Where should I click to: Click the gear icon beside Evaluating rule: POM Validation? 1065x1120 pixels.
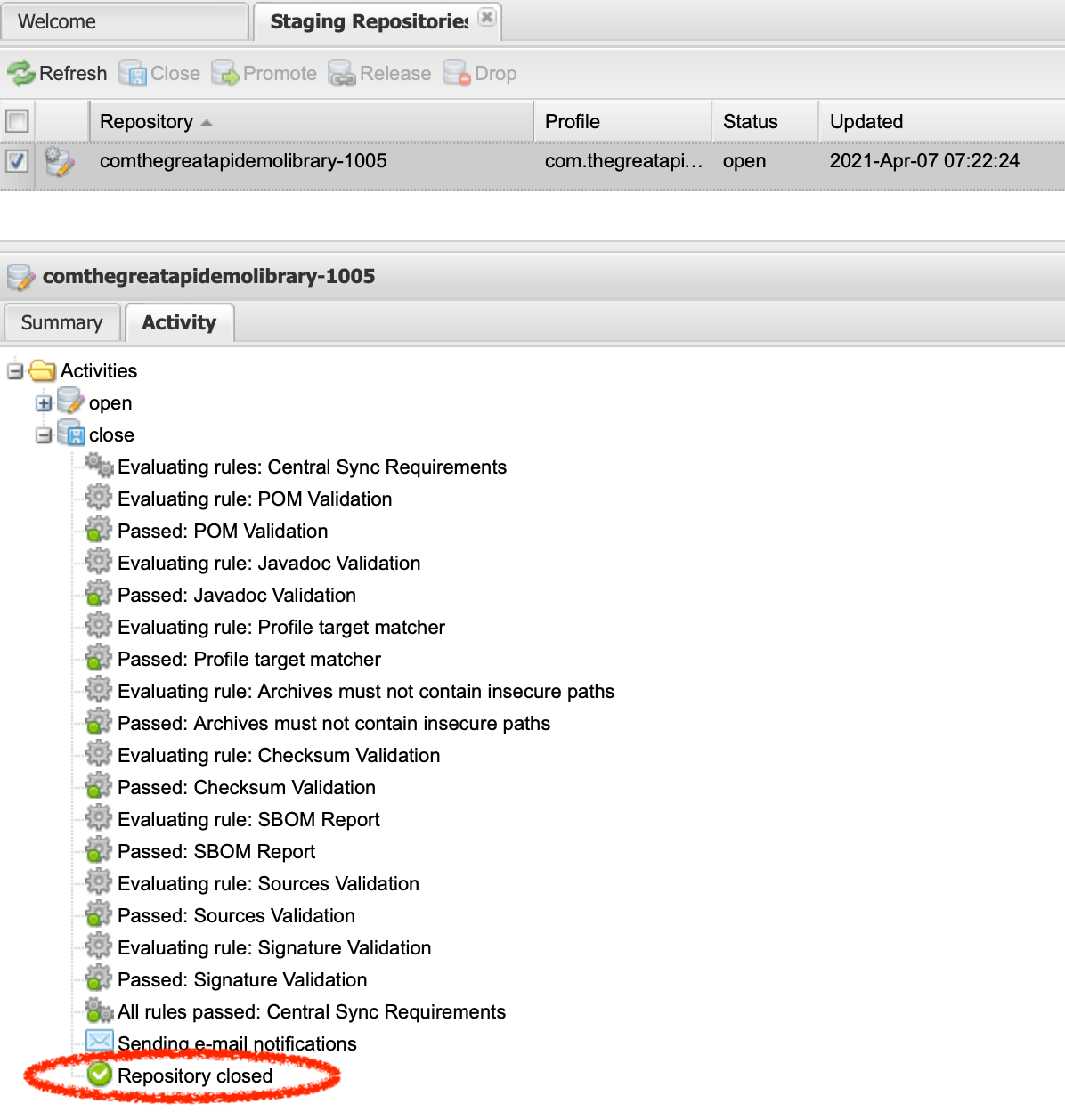99,497
